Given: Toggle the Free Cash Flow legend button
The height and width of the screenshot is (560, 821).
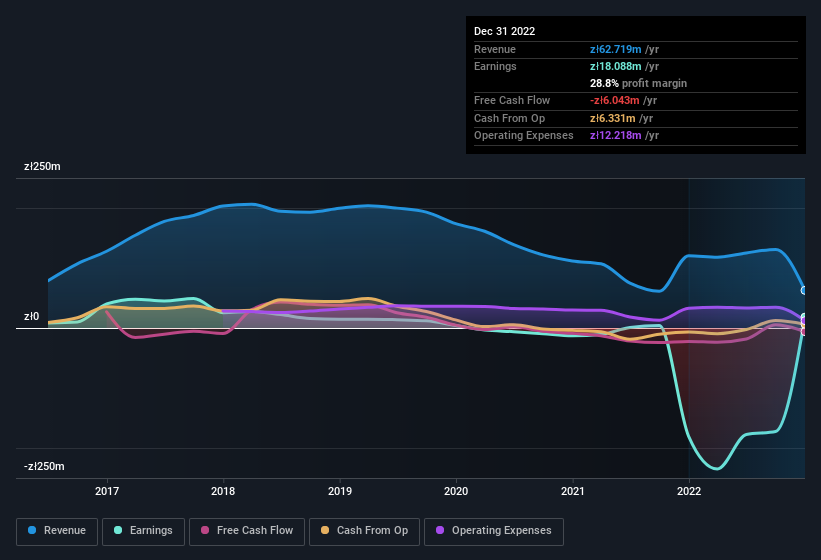Looking at the screenshot, I should [x=247, y=531].
